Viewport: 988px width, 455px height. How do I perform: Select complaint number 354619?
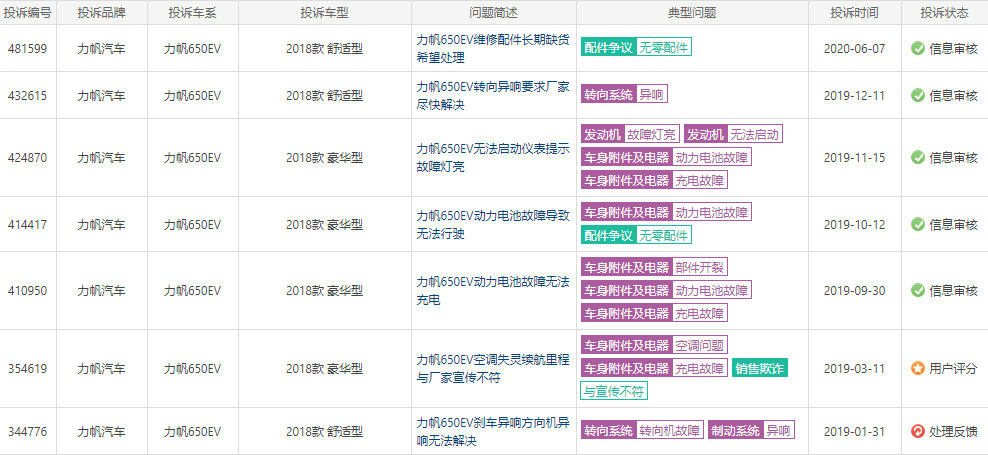[28, 369]
